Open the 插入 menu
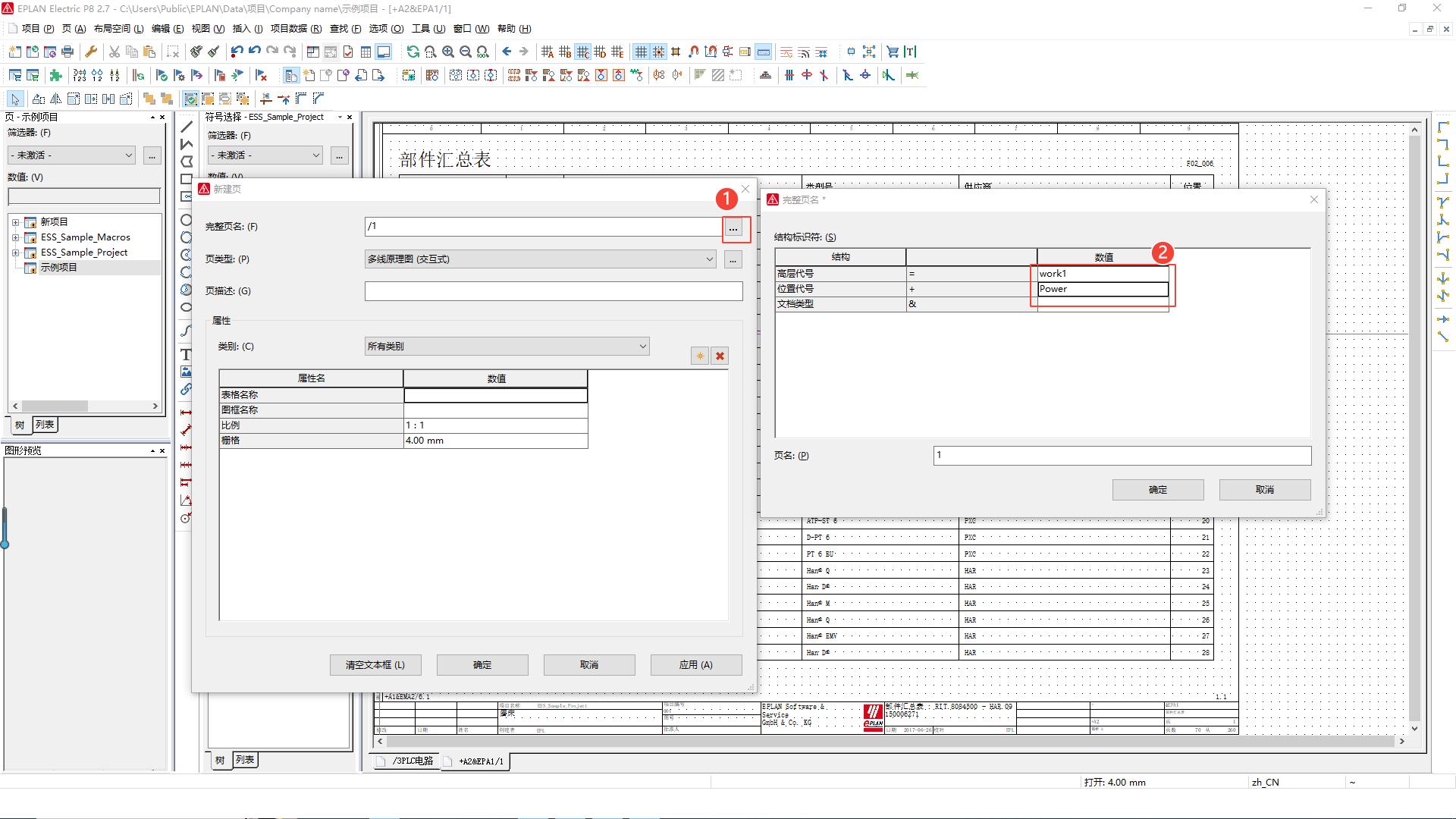The height and width of the screenshot is (819, 1456). tap(246, 29)
